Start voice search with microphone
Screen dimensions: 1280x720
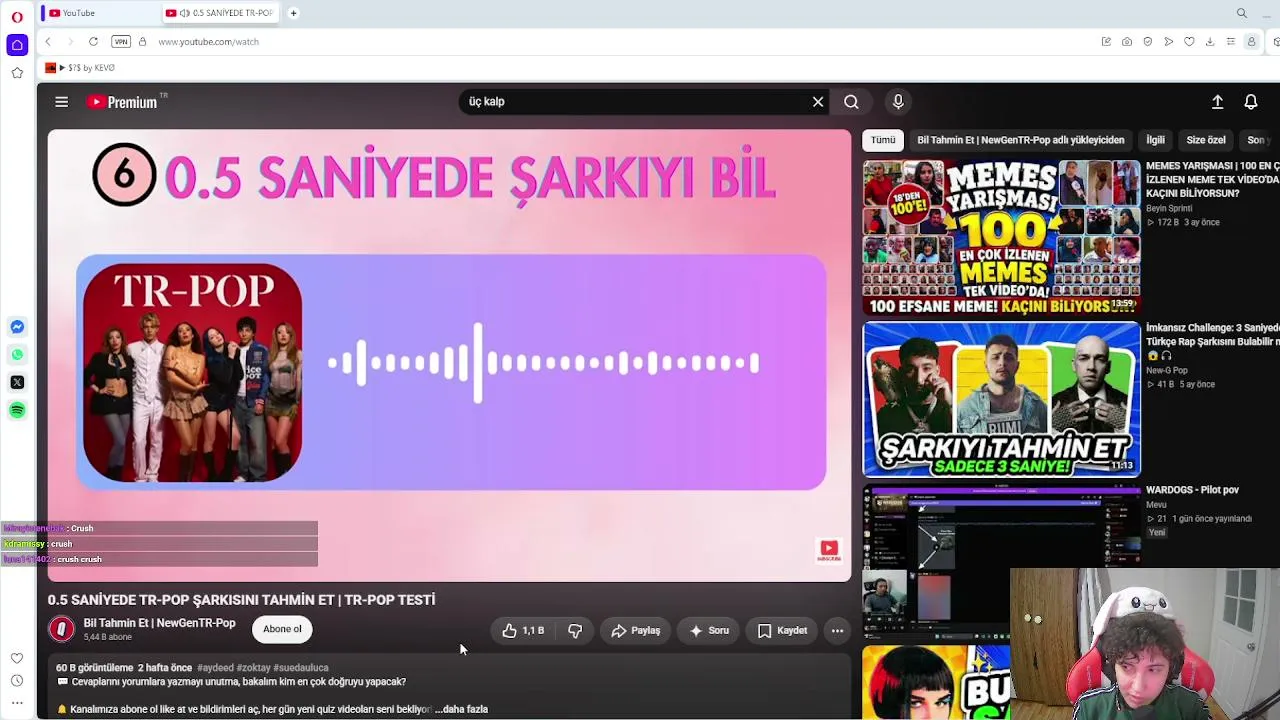coord(898,102)
